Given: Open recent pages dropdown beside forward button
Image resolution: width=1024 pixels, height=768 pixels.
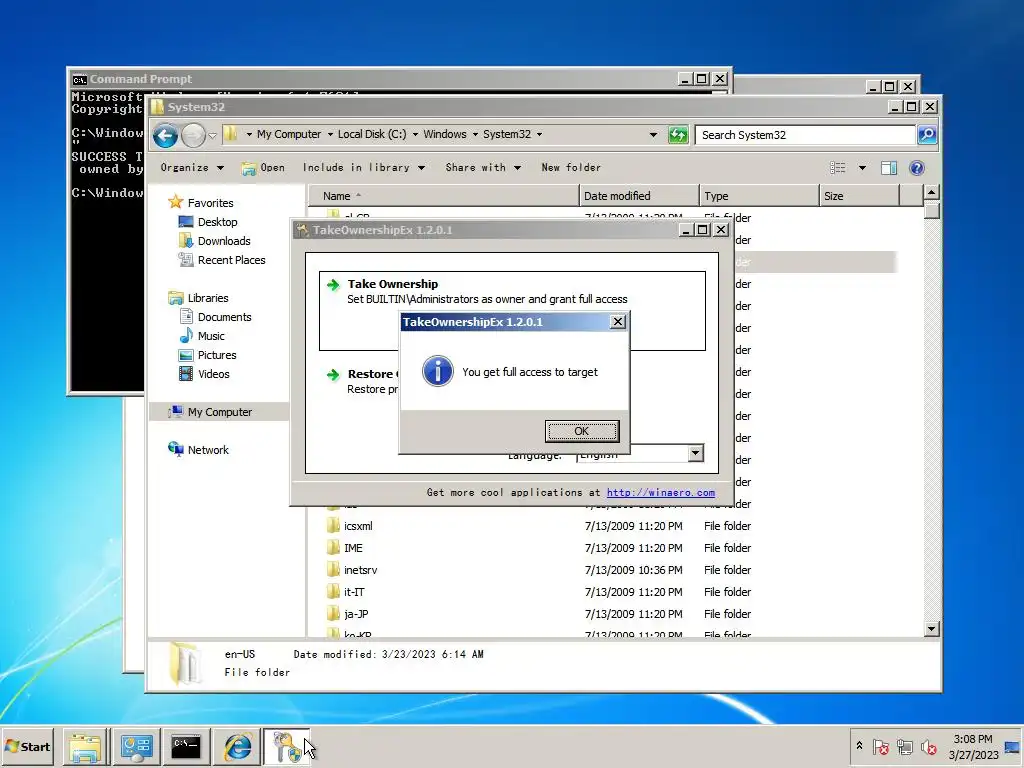Looking at the screenshot, I should 212,135.
